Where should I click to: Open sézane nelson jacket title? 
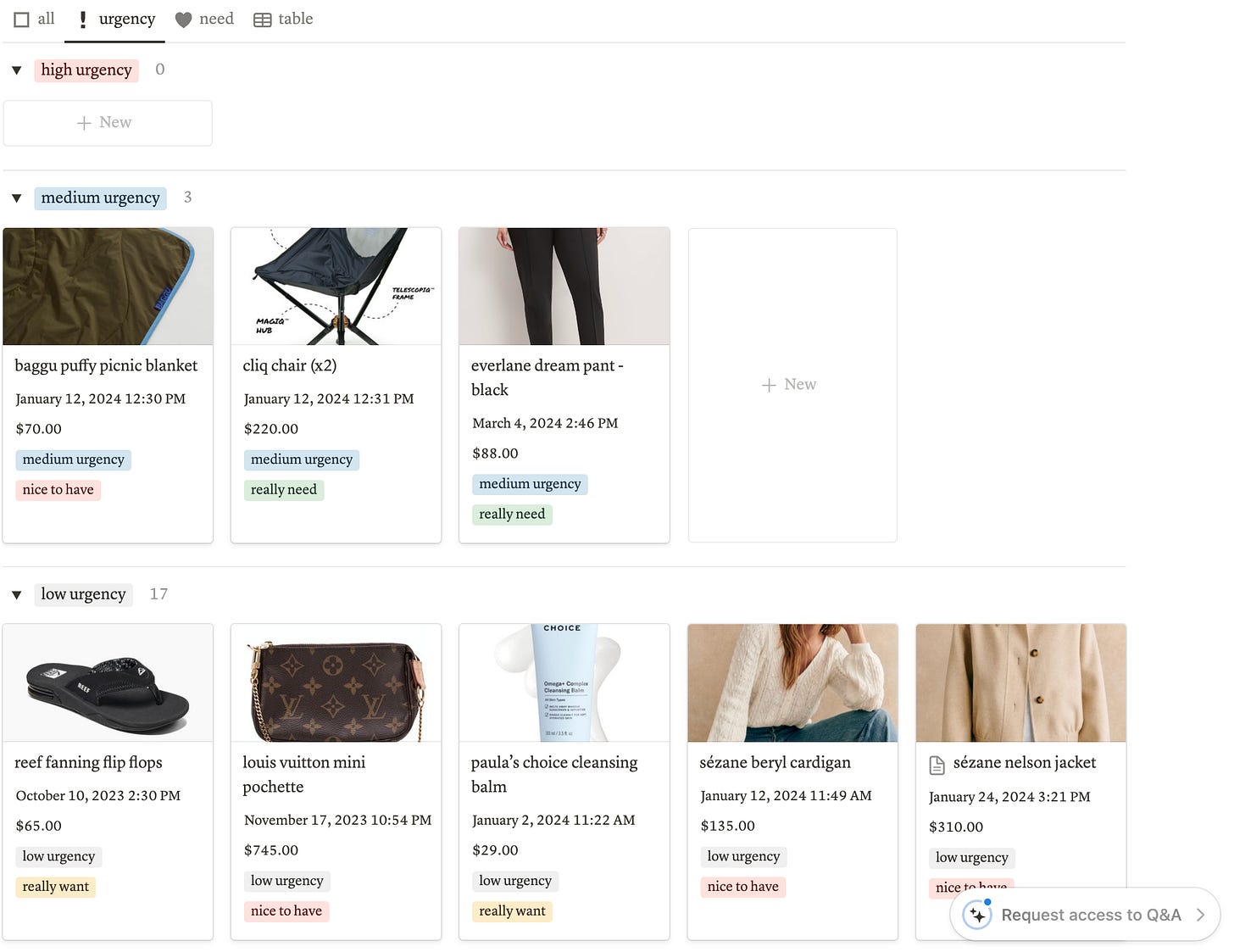point(1025,763)
